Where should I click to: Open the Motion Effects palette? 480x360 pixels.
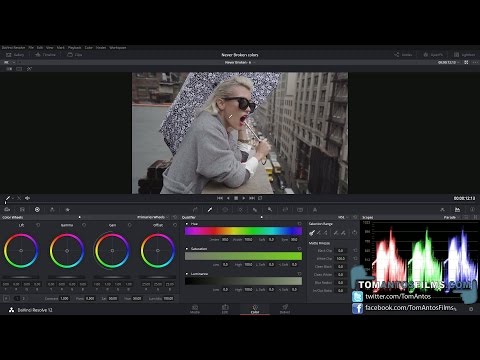[x=67, y=210]
